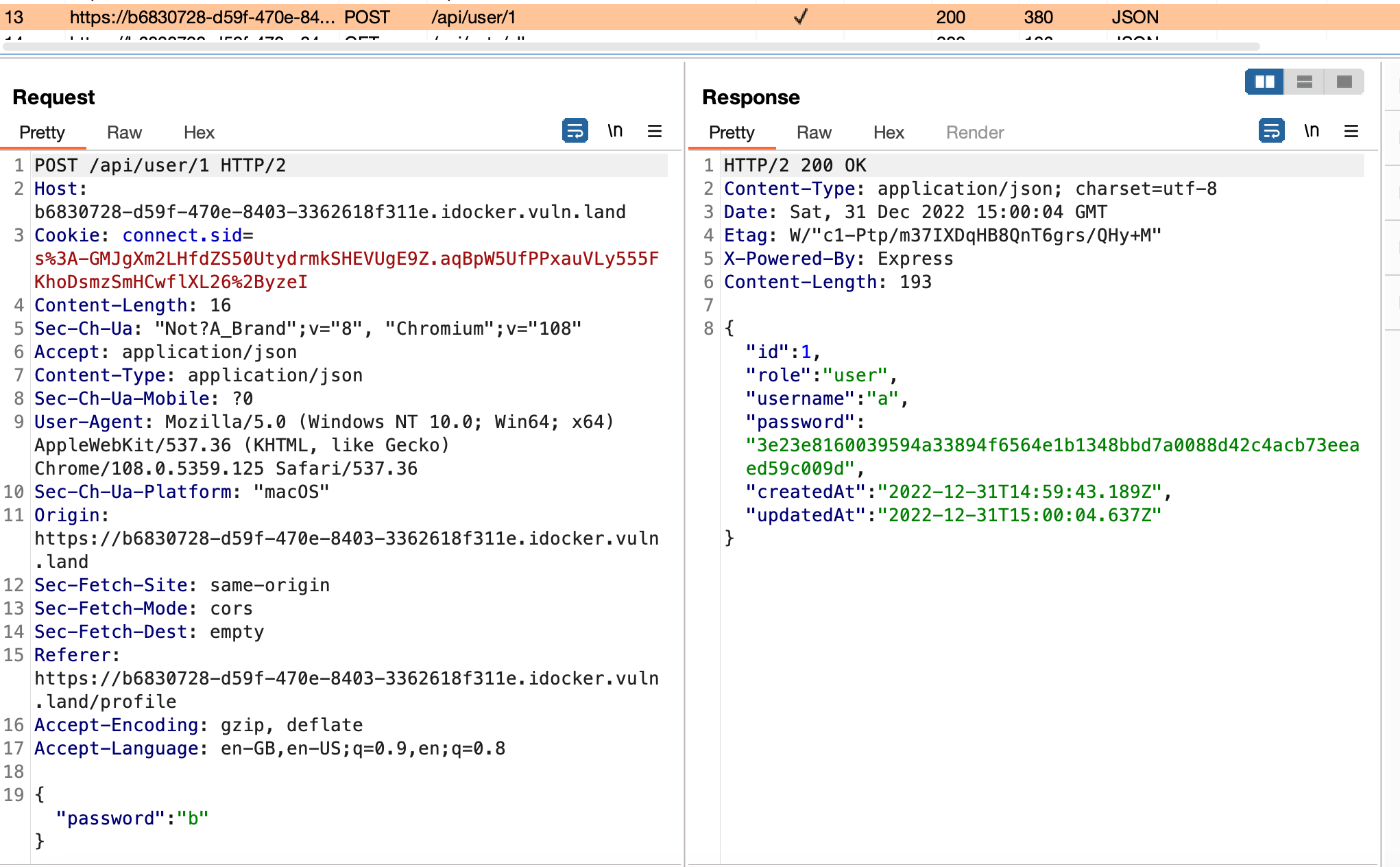Select tabbed combined layout icon

(1344, 82)
